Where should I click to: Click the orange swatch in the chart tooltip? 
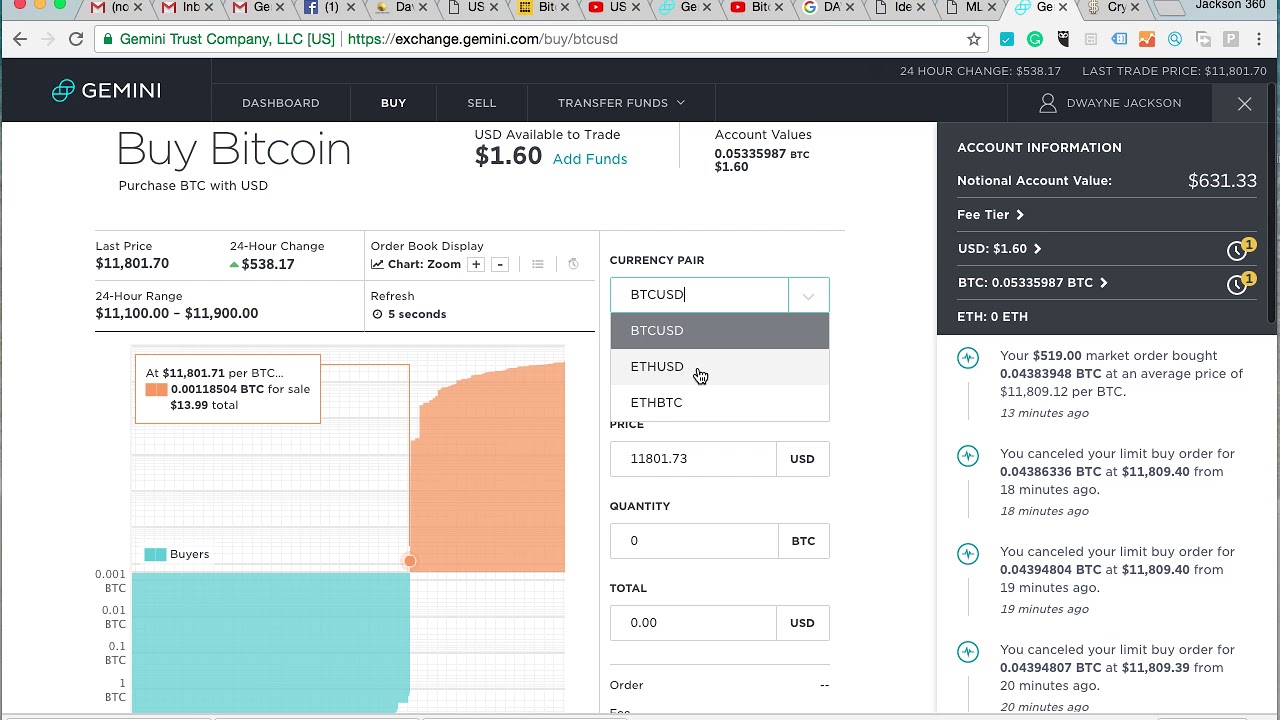coord(156,389)
